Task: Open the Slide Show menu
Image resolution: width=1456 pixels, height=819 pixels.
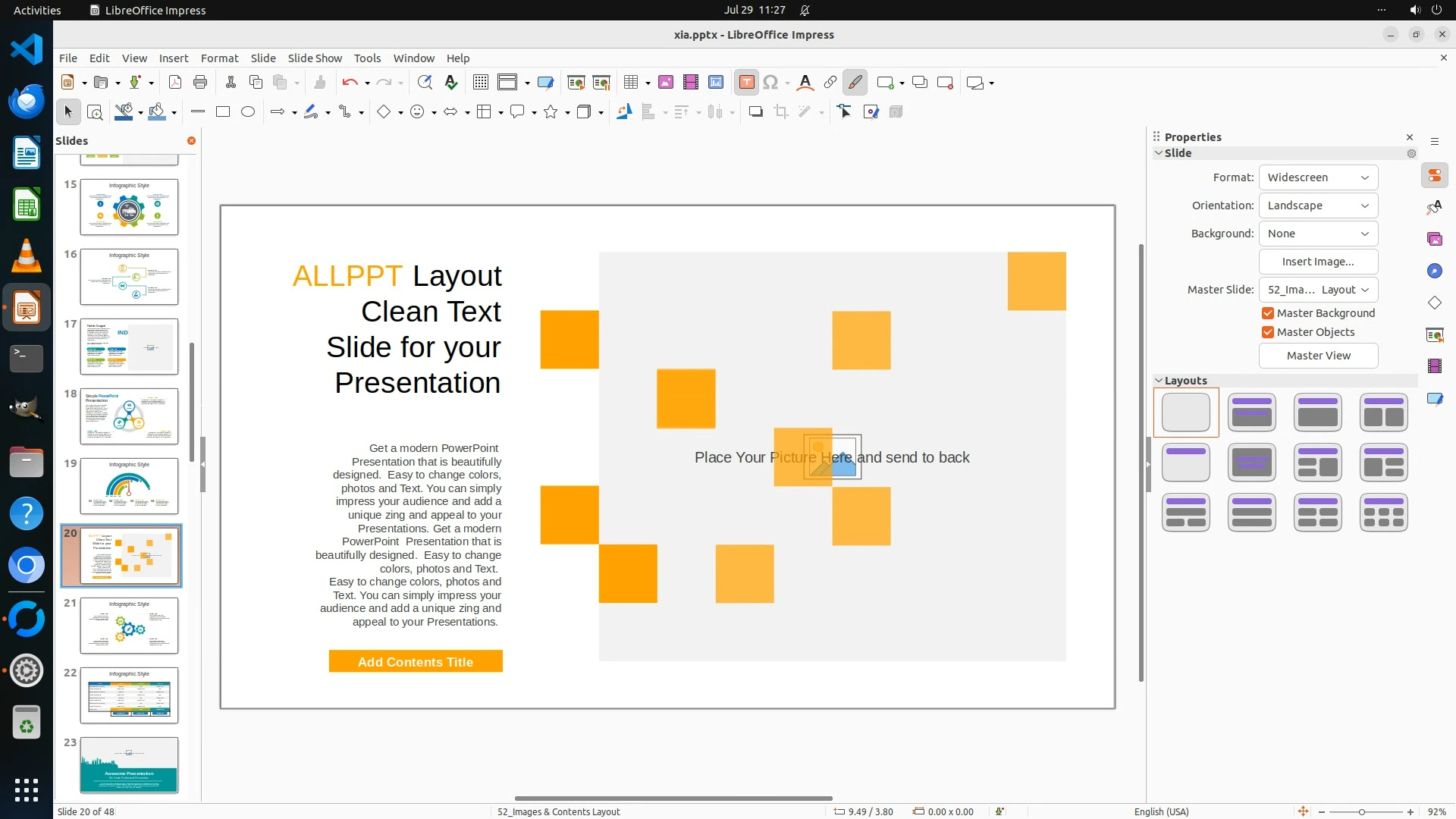Action: (315, 58)
